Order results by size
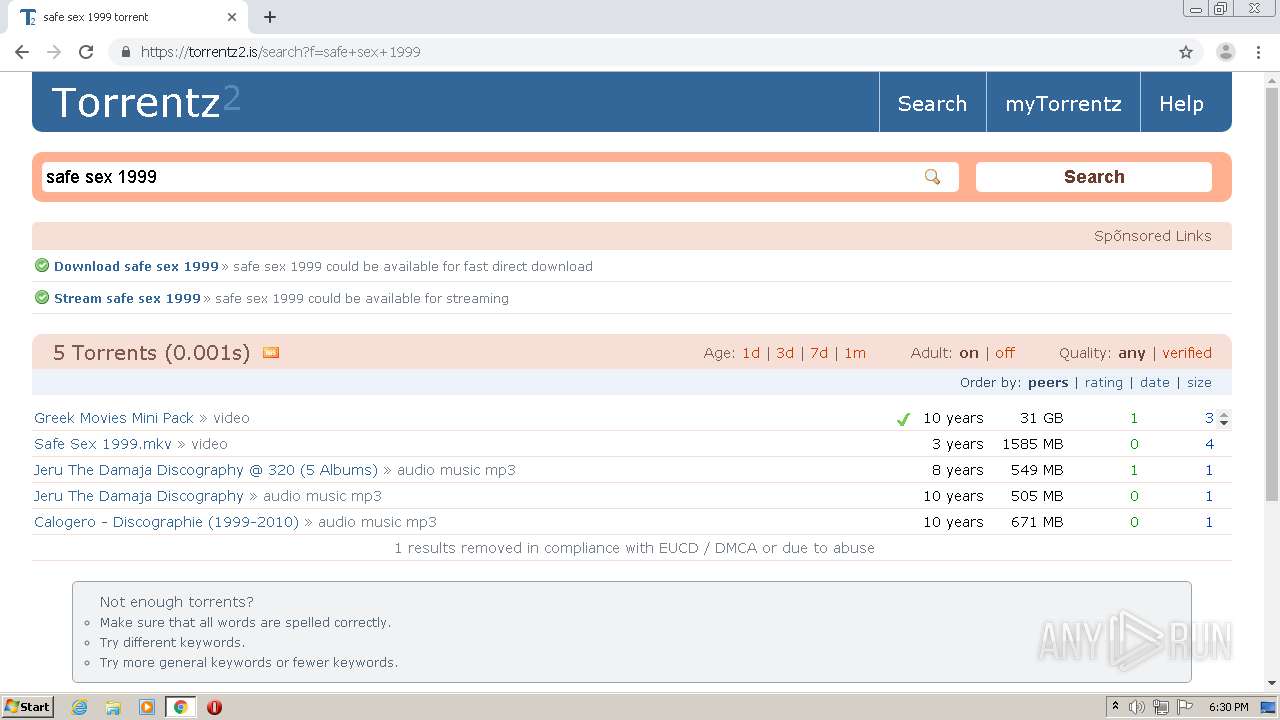1280x720 pixels. (x=1199, y=382)
